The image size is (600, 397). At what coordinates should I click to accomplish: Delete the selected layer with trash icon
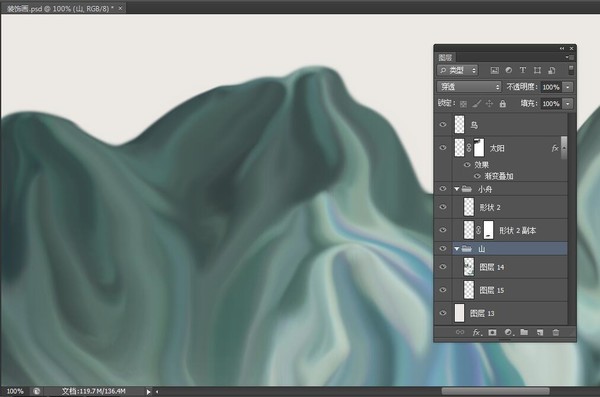pyautogui.click(x=556, y=332)
